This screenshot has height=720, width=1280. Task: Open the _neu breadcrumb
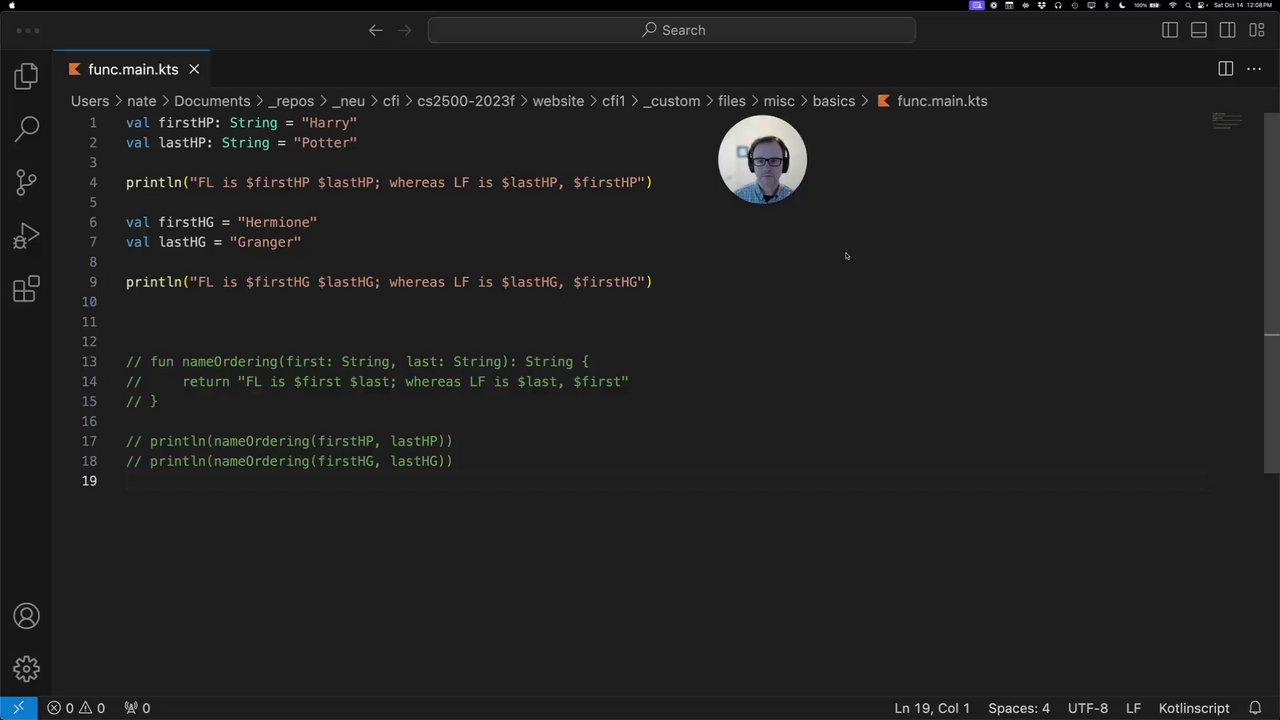coord(348,101)
